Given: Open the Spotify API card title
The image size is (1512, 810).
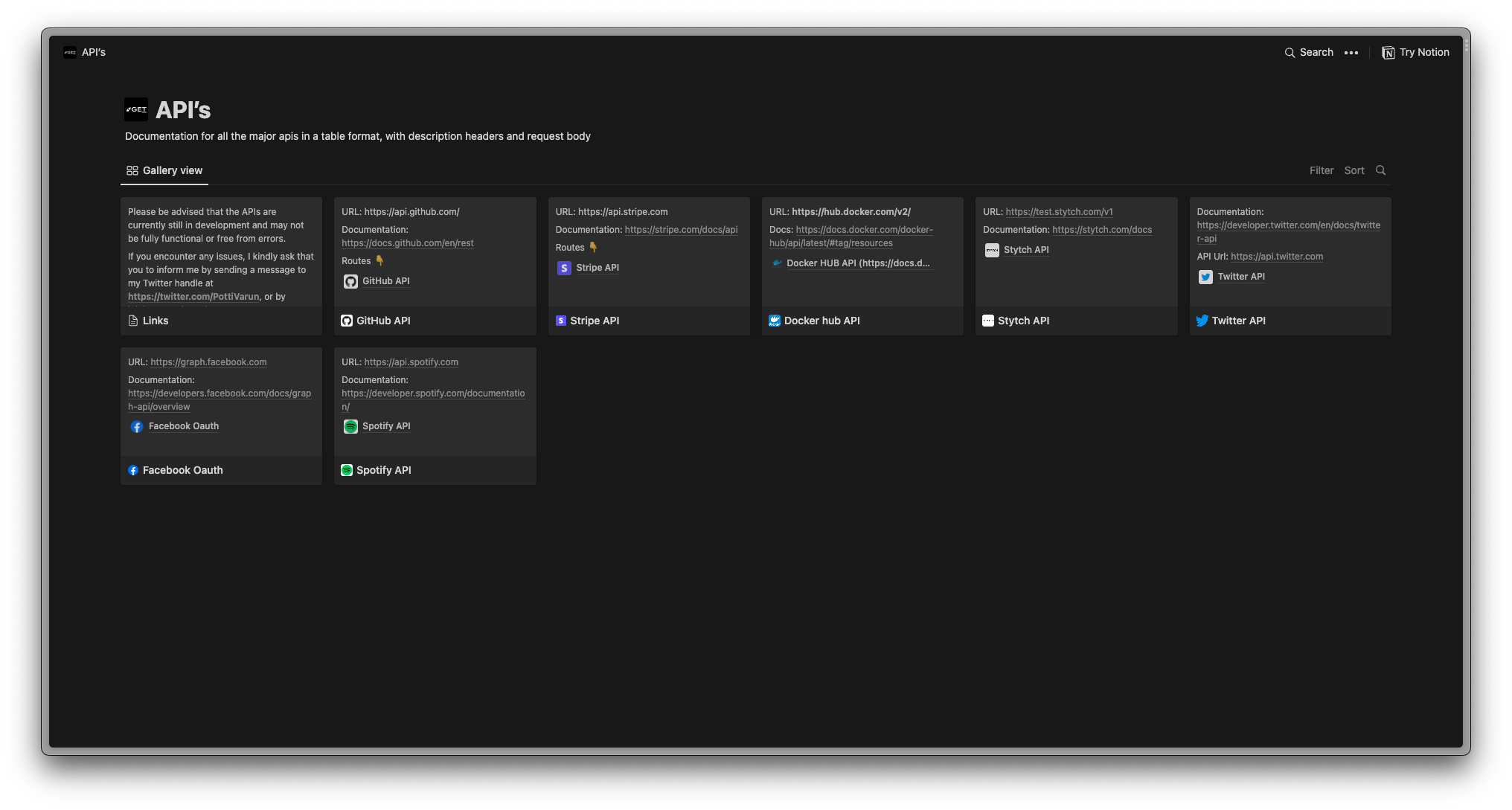Looking at the screenshot, I should pos(383,470).
